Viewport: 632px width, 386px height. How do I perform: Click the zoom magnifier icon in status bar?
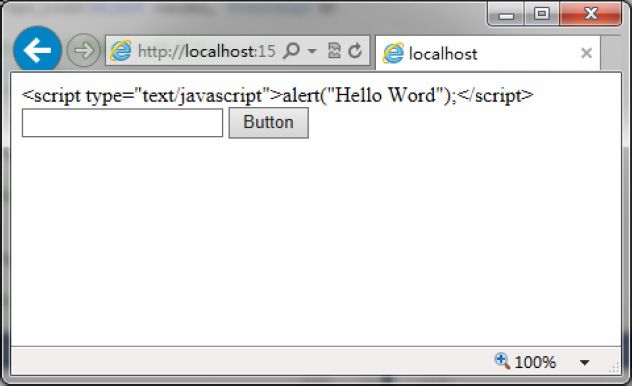(x=502, y=361)
